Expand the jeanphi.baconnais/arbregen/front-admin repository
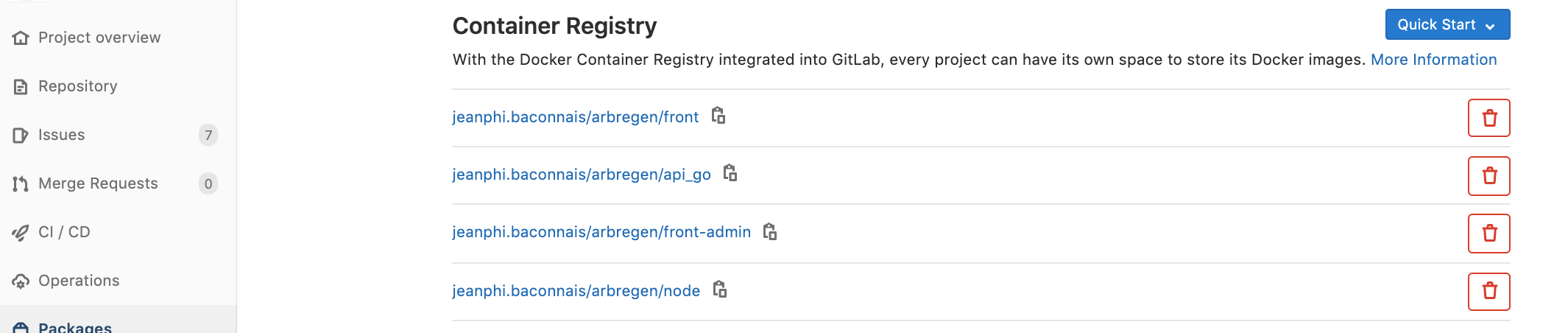 pyautogui.click(x=601, y=232)
